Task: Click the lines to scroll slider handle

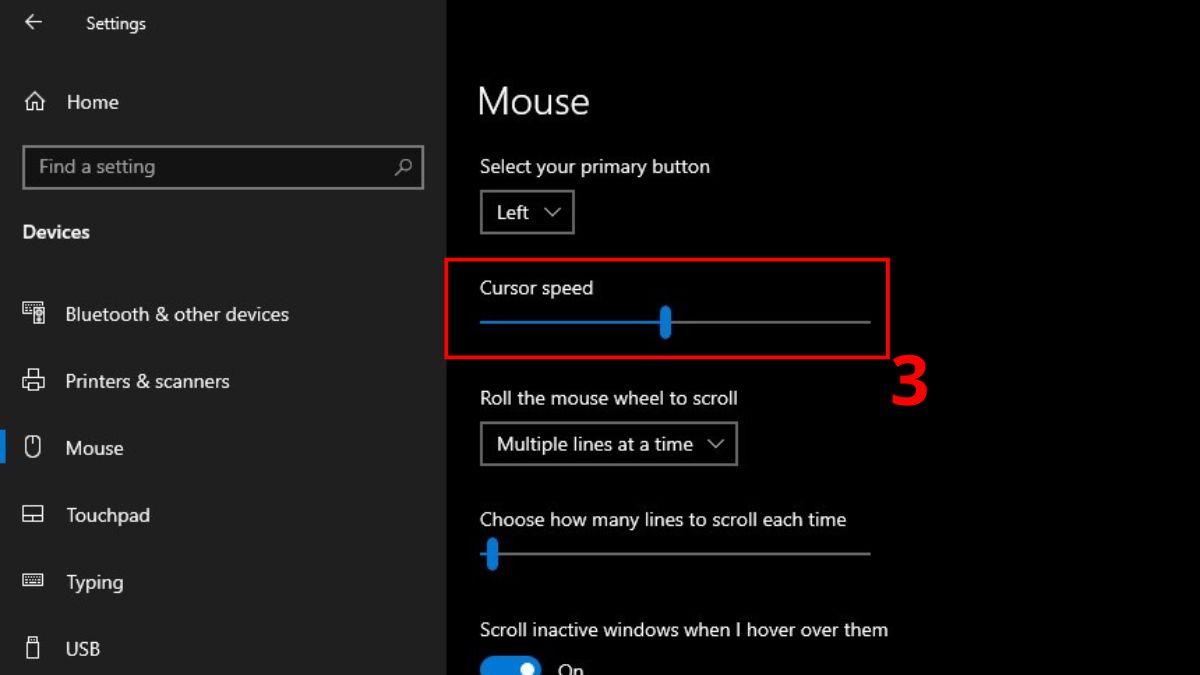Action: click(491, 553)
